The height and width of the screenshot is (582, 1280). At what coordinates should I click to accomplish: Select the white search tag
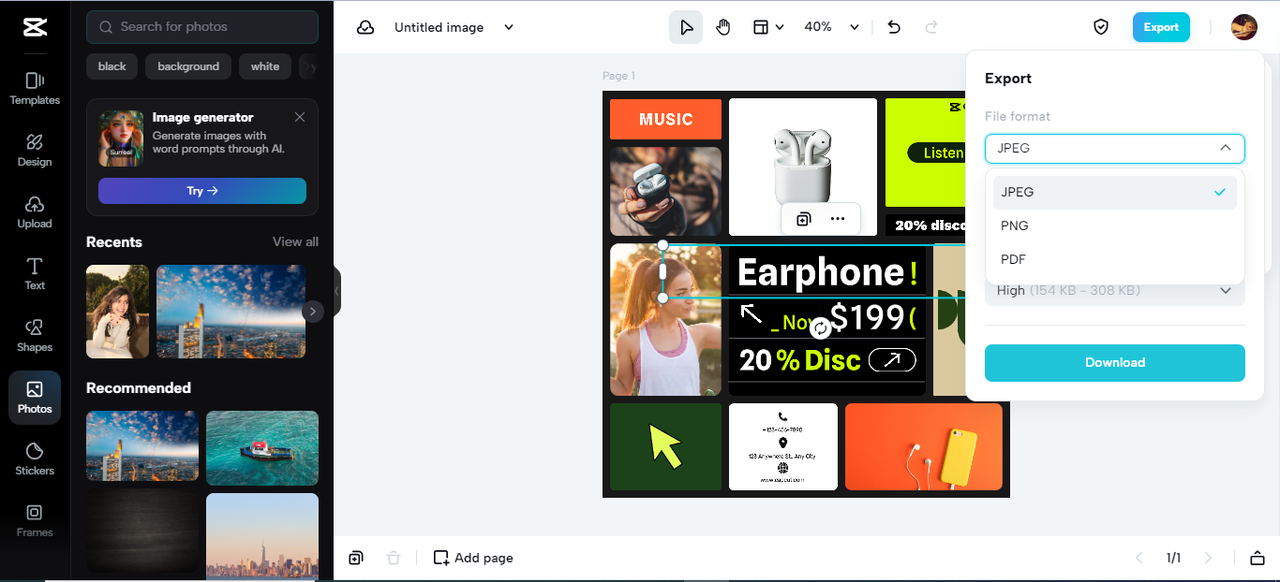pyautogui.click(x=265, y=67)
